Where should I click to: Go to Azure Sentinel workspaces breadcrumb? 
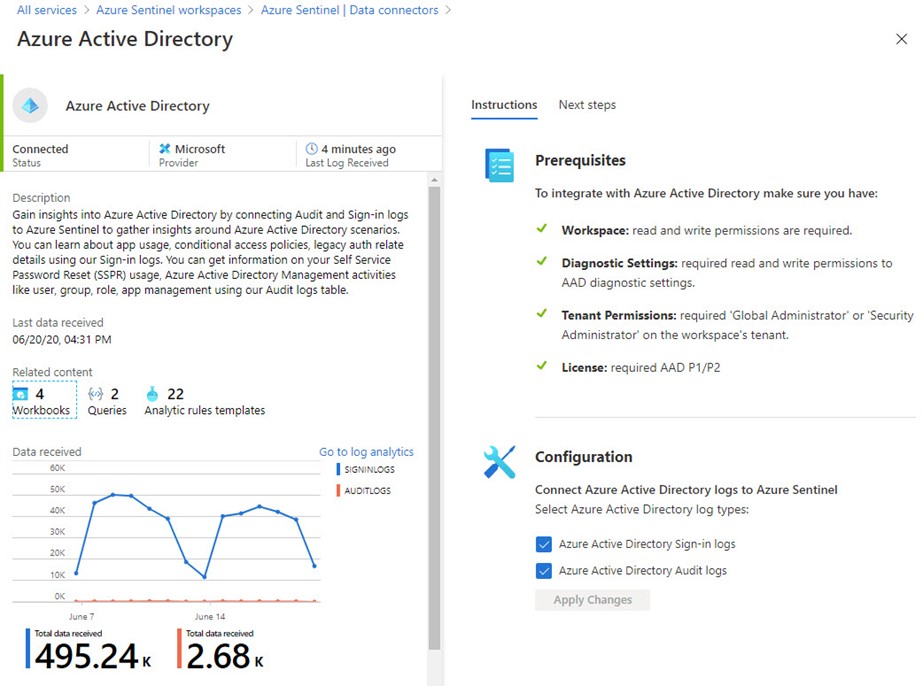(168, 10)
